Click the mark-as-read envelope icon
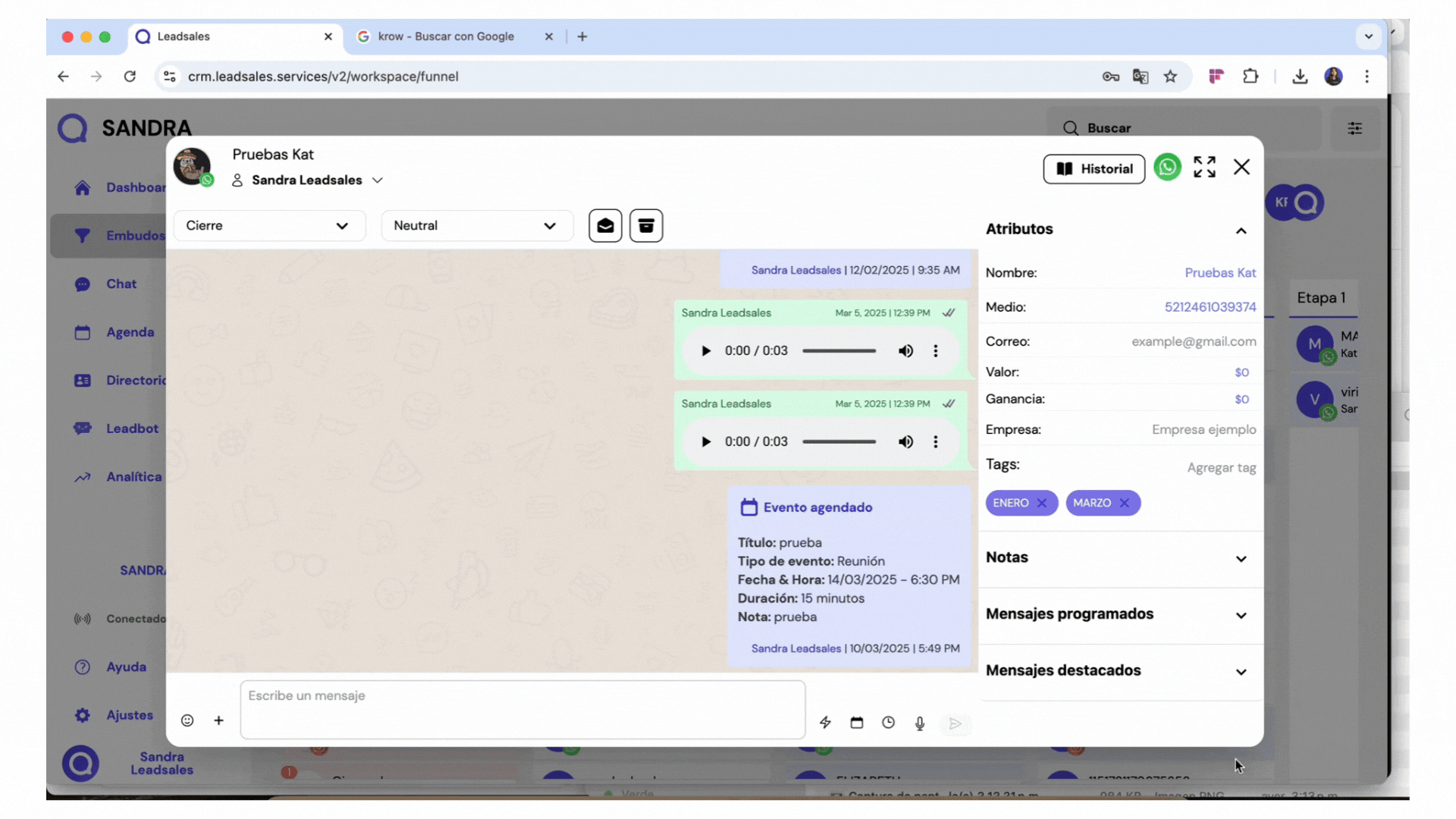 point(605,225)
